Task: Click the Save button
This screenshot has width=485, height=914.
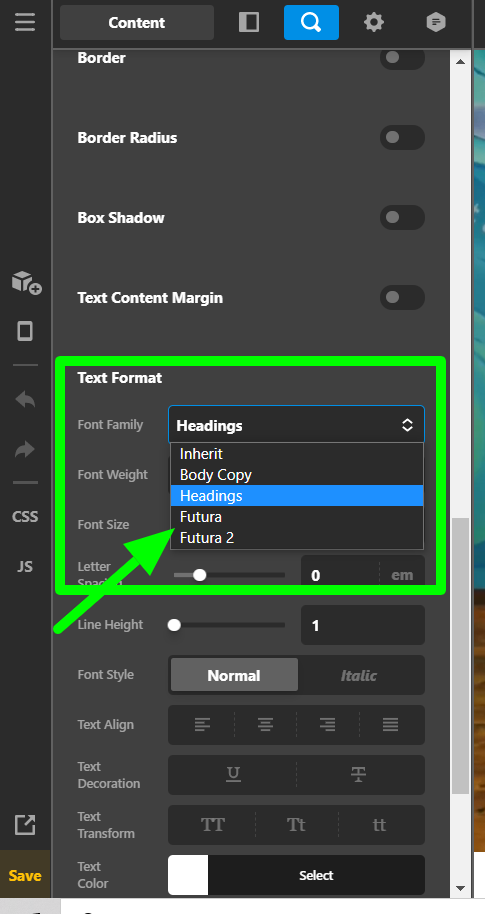Action: click(x=25, y=876)
